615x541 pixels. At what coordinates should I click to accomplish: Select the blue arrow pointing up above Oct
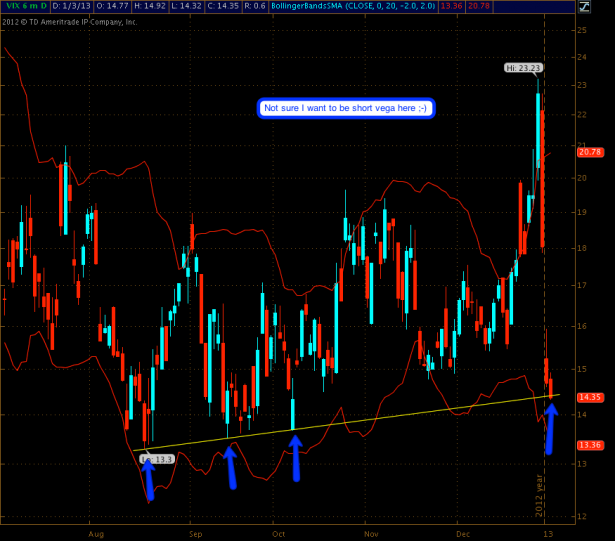295,464
